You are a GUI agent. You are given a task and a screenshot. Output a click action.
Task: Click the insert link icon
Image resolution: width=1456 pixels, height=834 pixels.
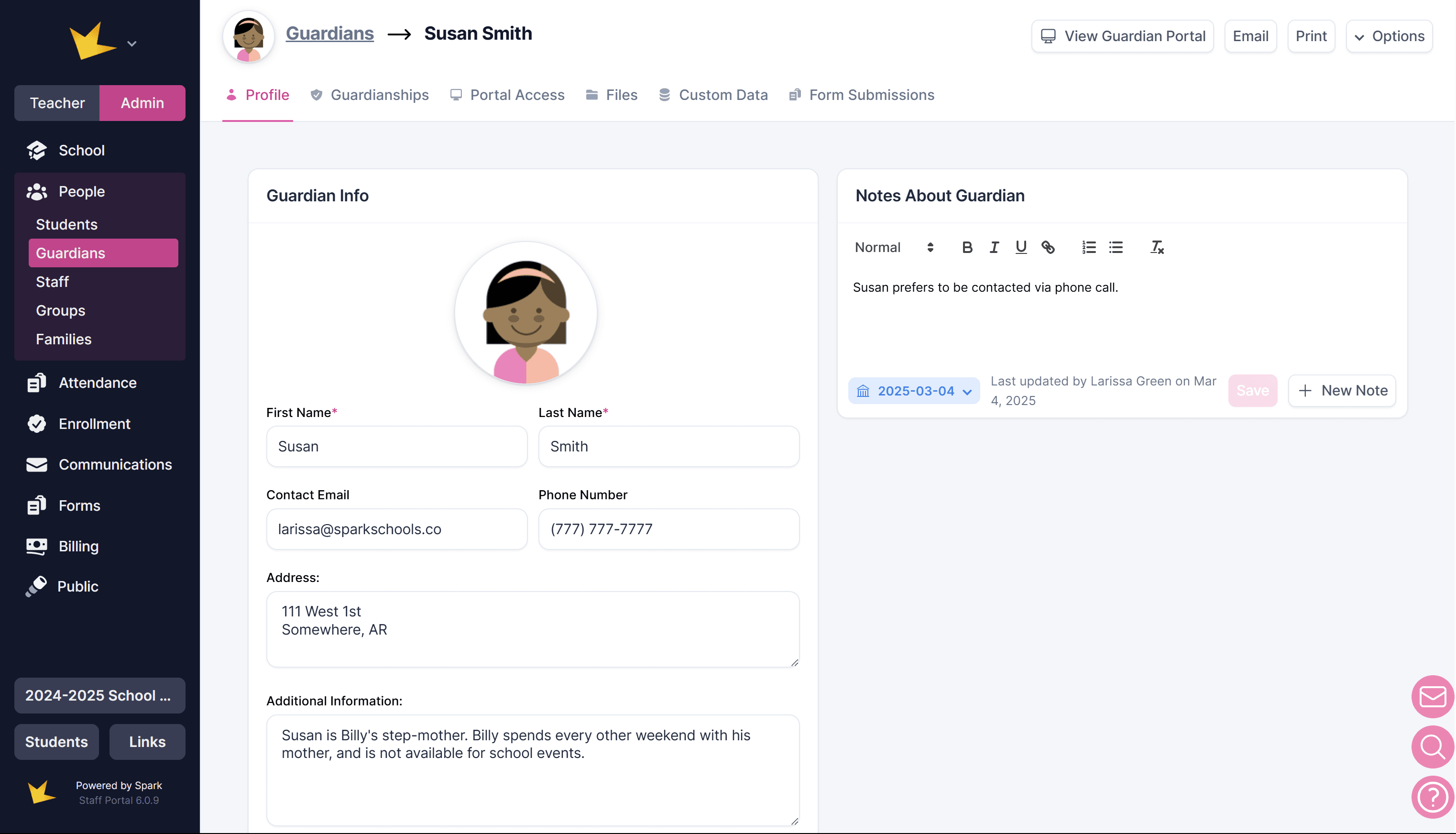pyautogui.click(x=1048, y=247)
